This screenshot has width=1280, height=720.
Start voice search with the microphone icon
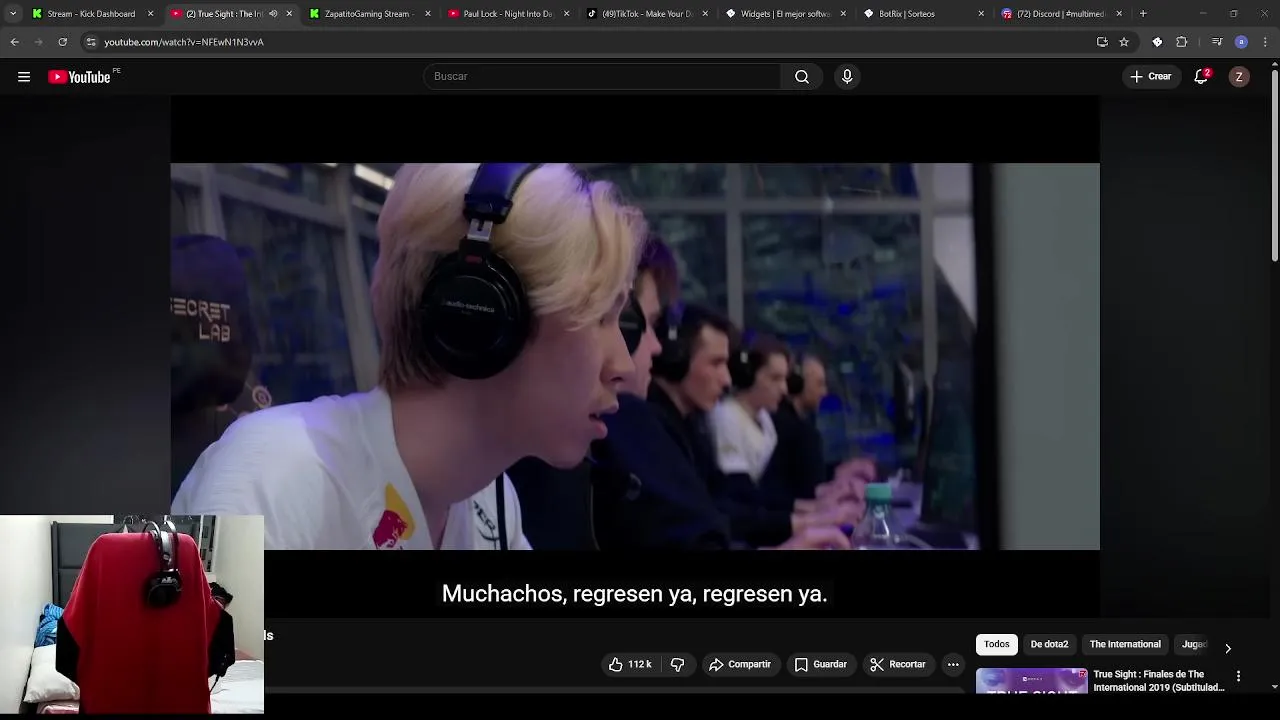(x=847, y=76)
